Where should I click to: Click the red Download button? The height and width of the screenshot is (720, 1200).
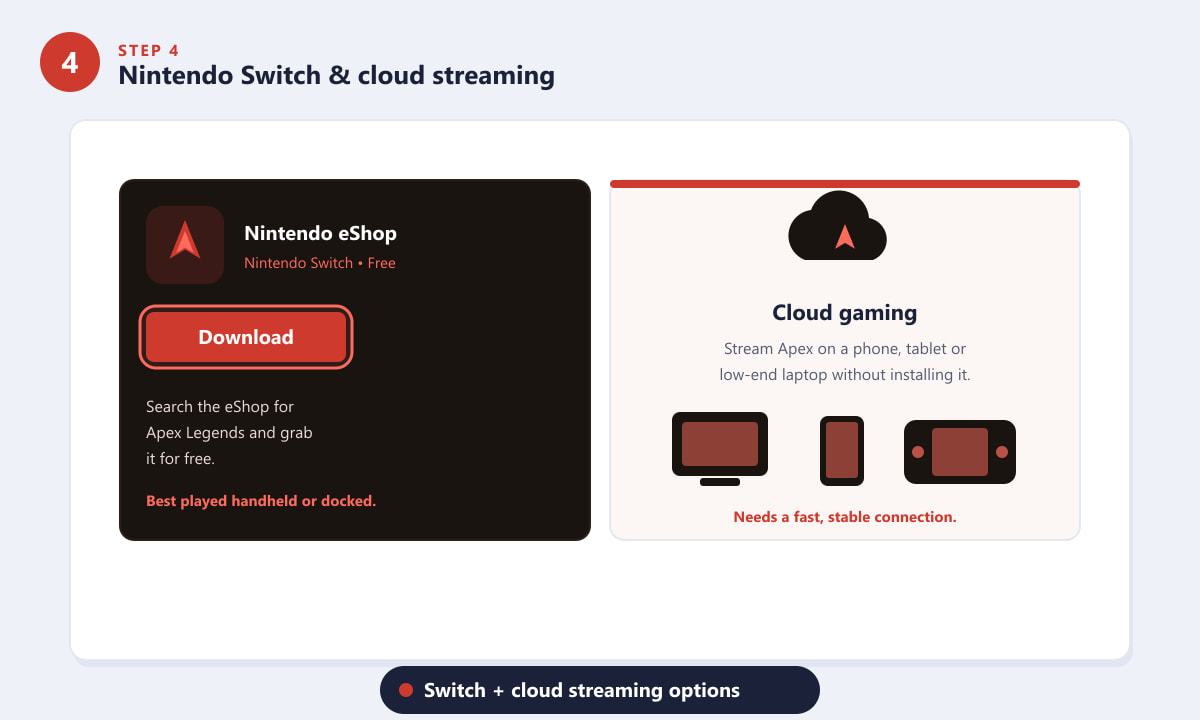246,337
